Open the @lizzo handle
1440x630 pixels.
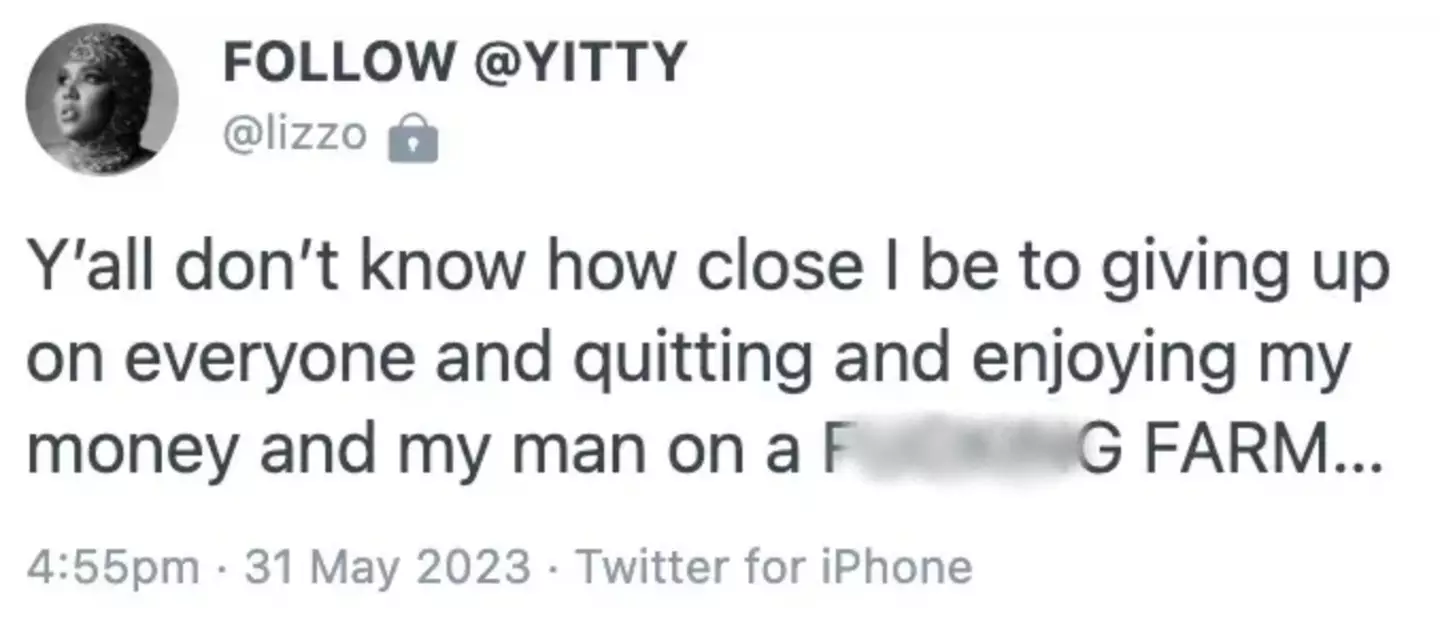pos(296,135)
